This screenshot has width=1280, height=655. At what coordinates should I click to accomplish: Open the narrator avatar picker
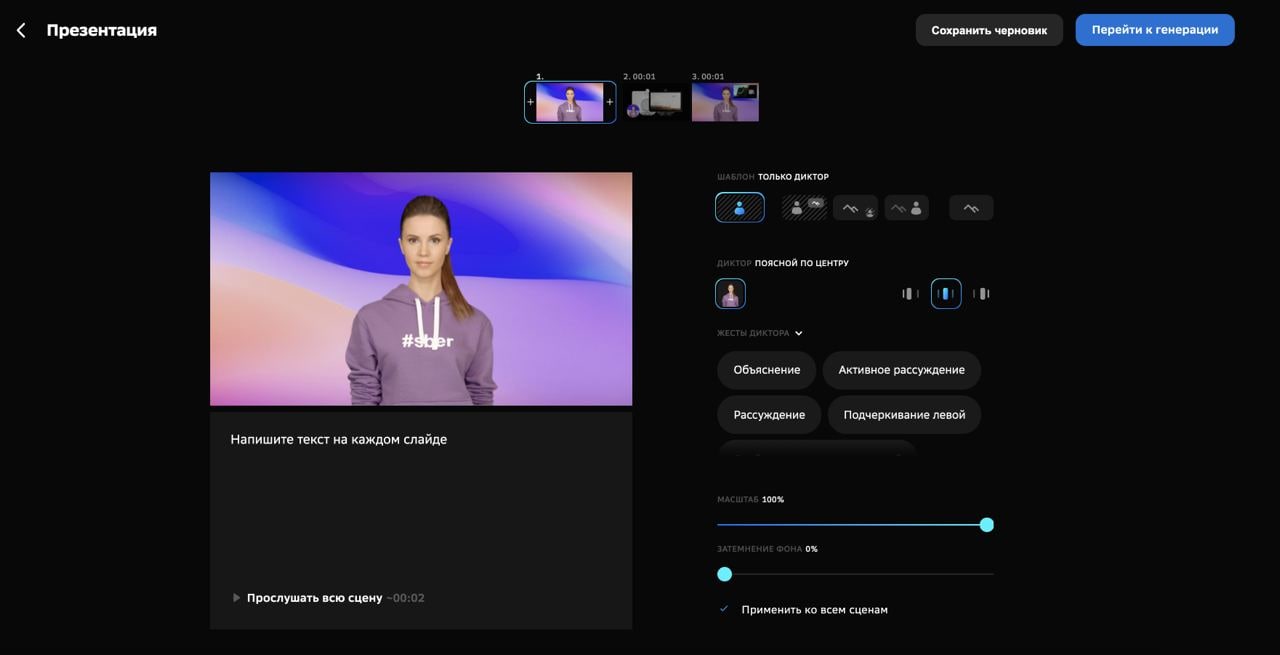(730, 294)
